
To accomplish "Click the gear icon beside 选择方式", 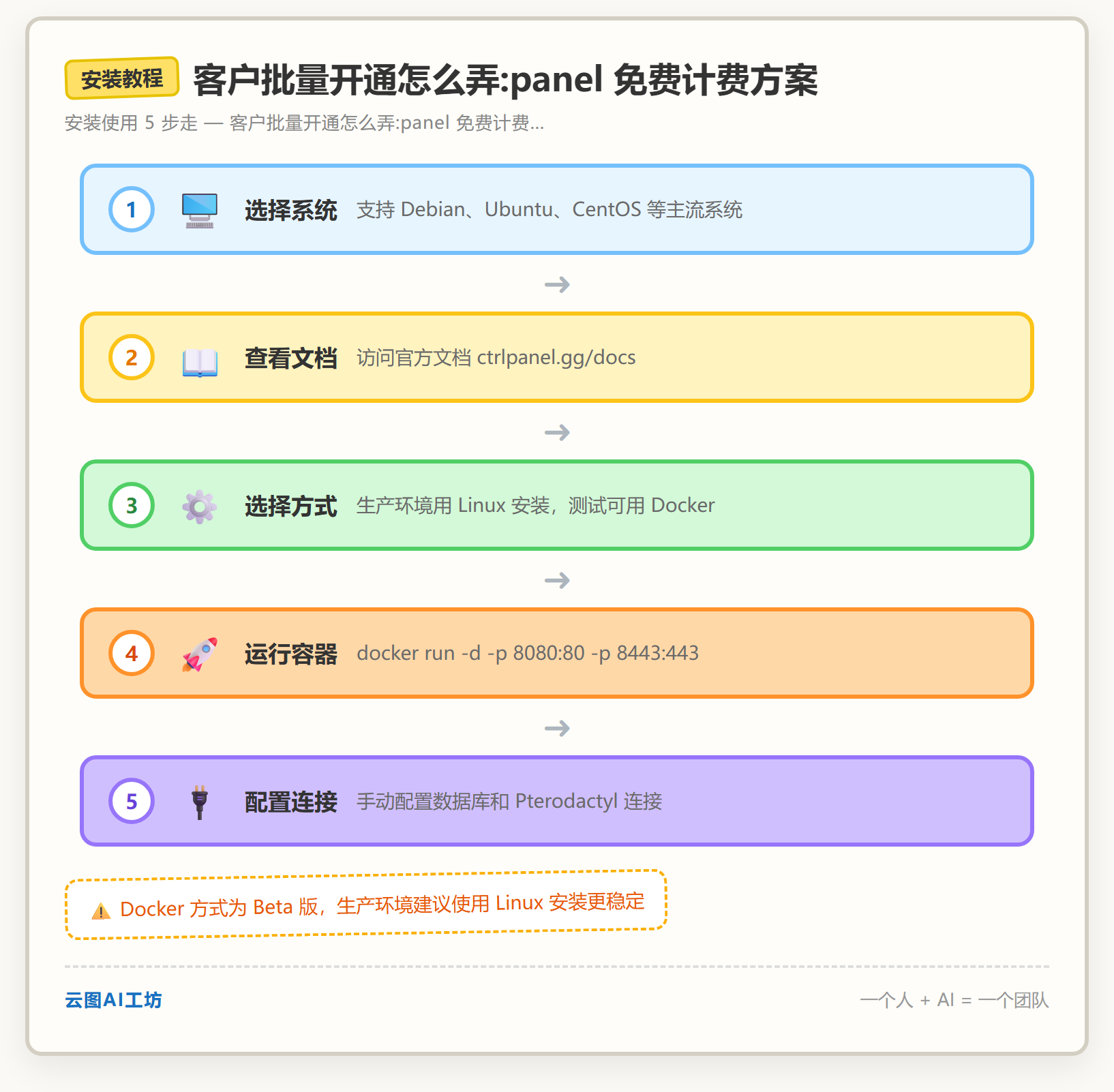I will [x=200, y=506].
